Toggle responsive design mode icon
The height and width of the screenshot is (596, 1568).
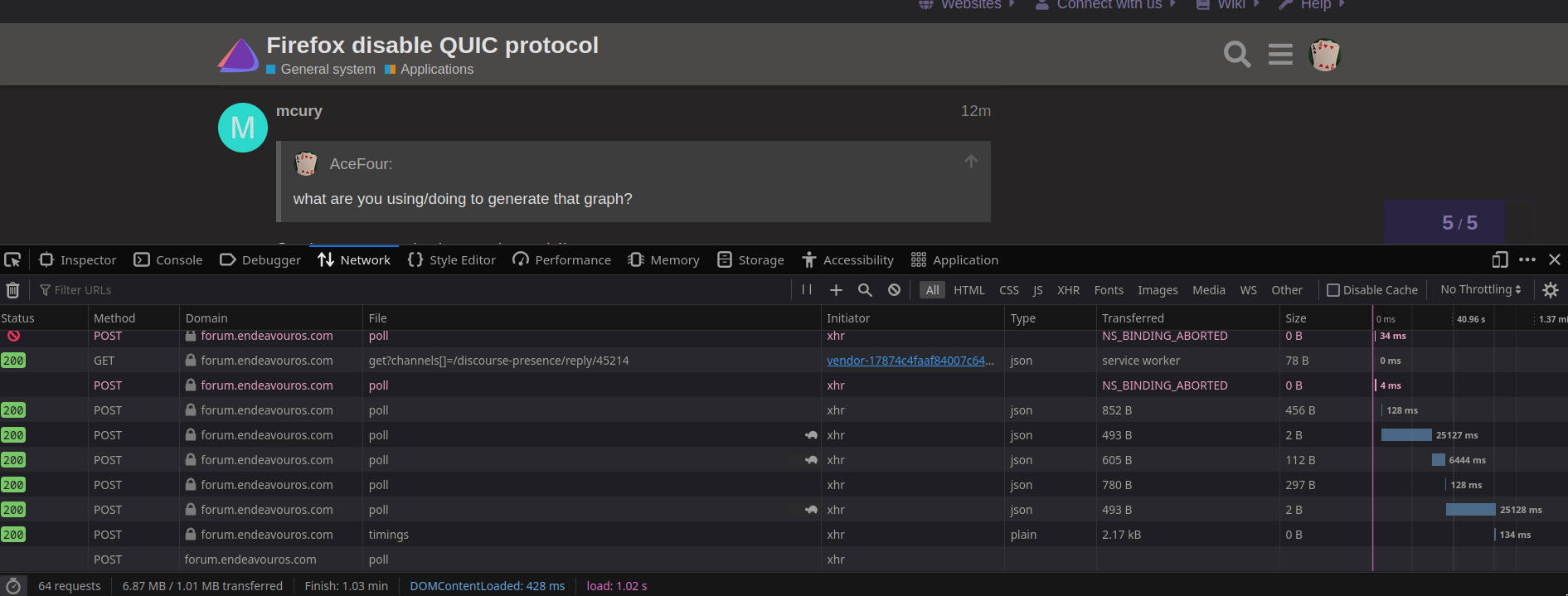pos(1499,260)
